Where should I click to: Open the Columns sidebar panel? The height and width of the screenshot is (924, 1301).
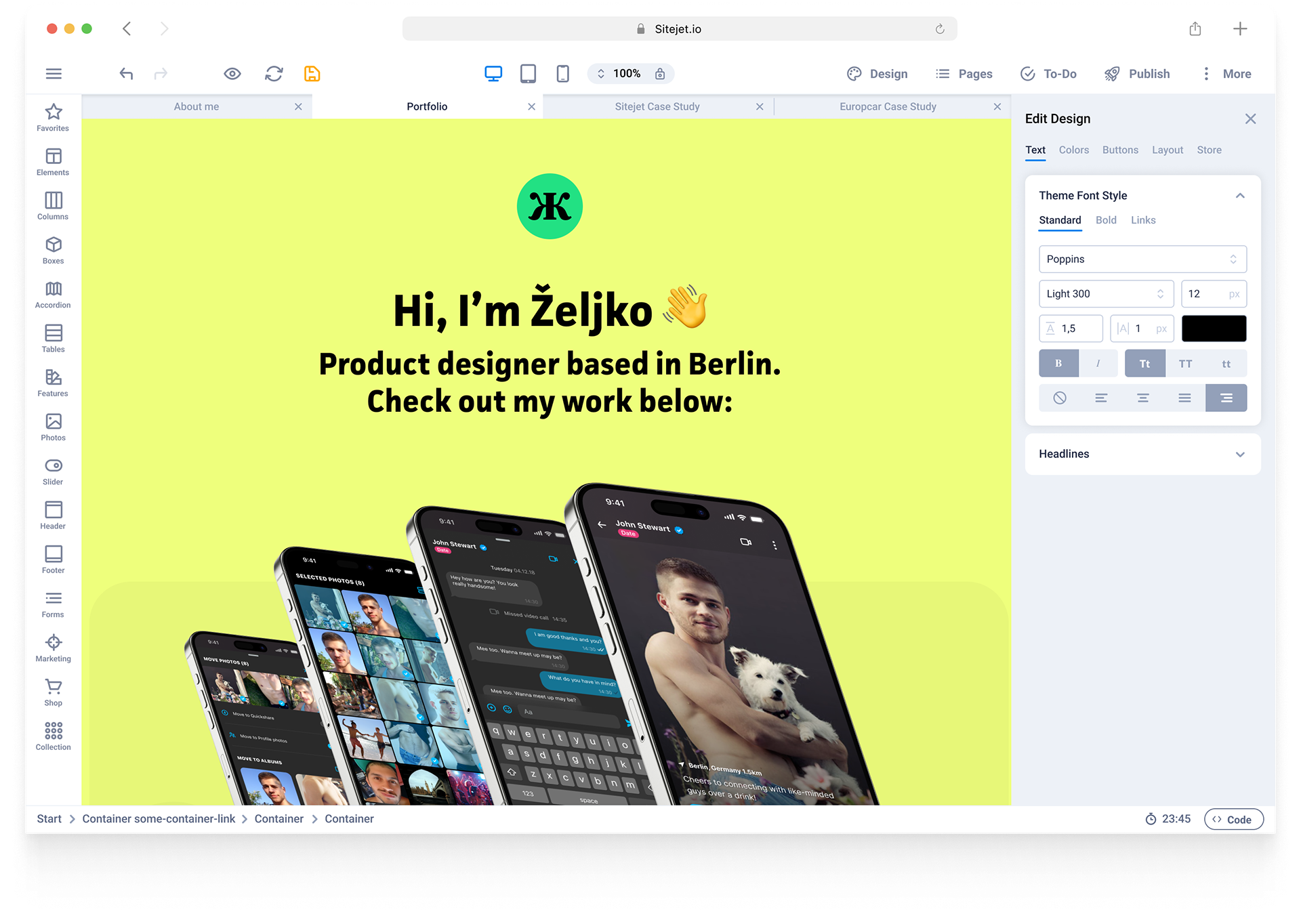pos(53,206)
